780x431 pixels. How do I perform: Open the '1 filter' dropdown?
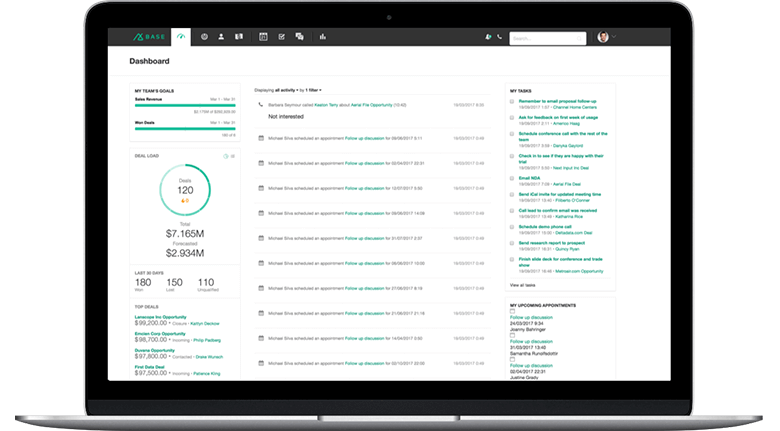(313, 90)
